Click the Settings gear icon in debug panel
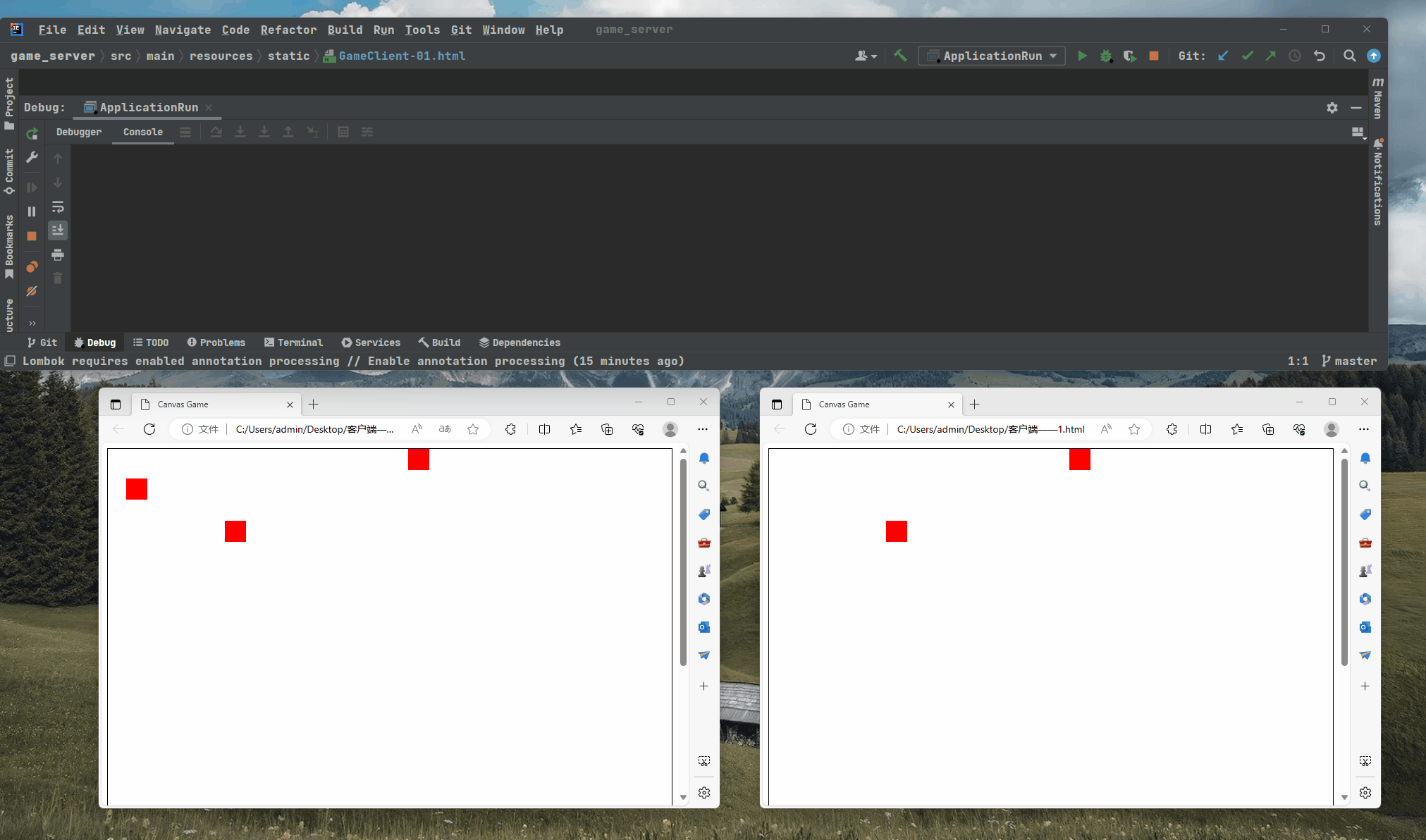The height and width of the screenshot is (840, 1426). click(1332, 107)
